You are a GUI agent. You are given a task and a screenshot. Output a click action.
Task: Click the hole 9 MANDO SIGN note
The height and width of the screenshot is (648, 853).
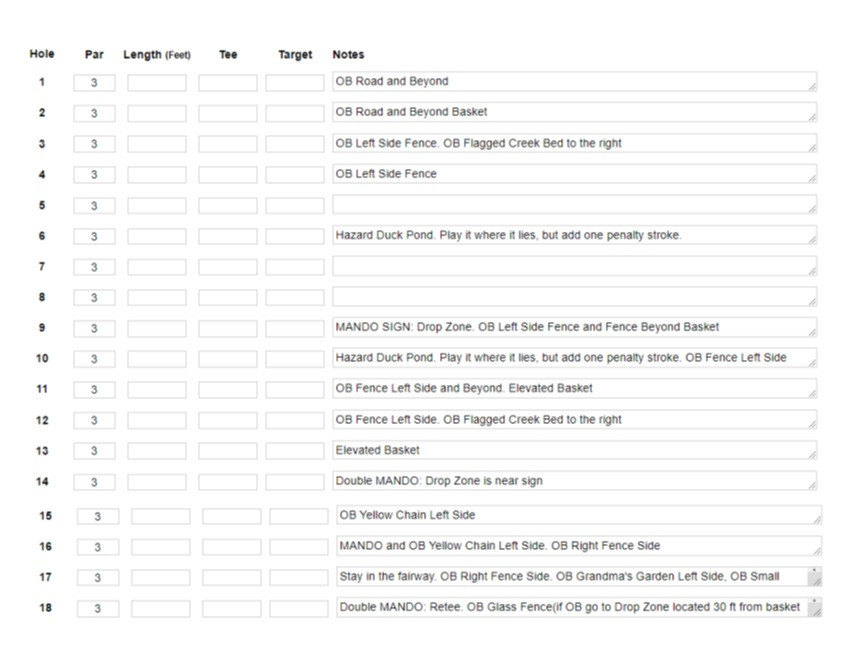click(x=574, y=328)
